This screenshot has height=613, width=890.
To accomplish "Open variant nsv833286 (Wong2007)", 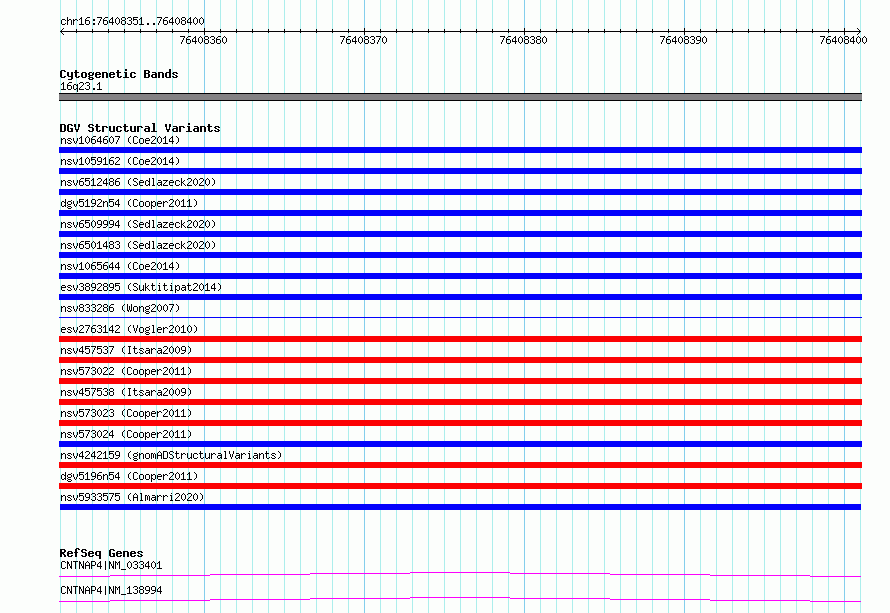I will 120,308.
